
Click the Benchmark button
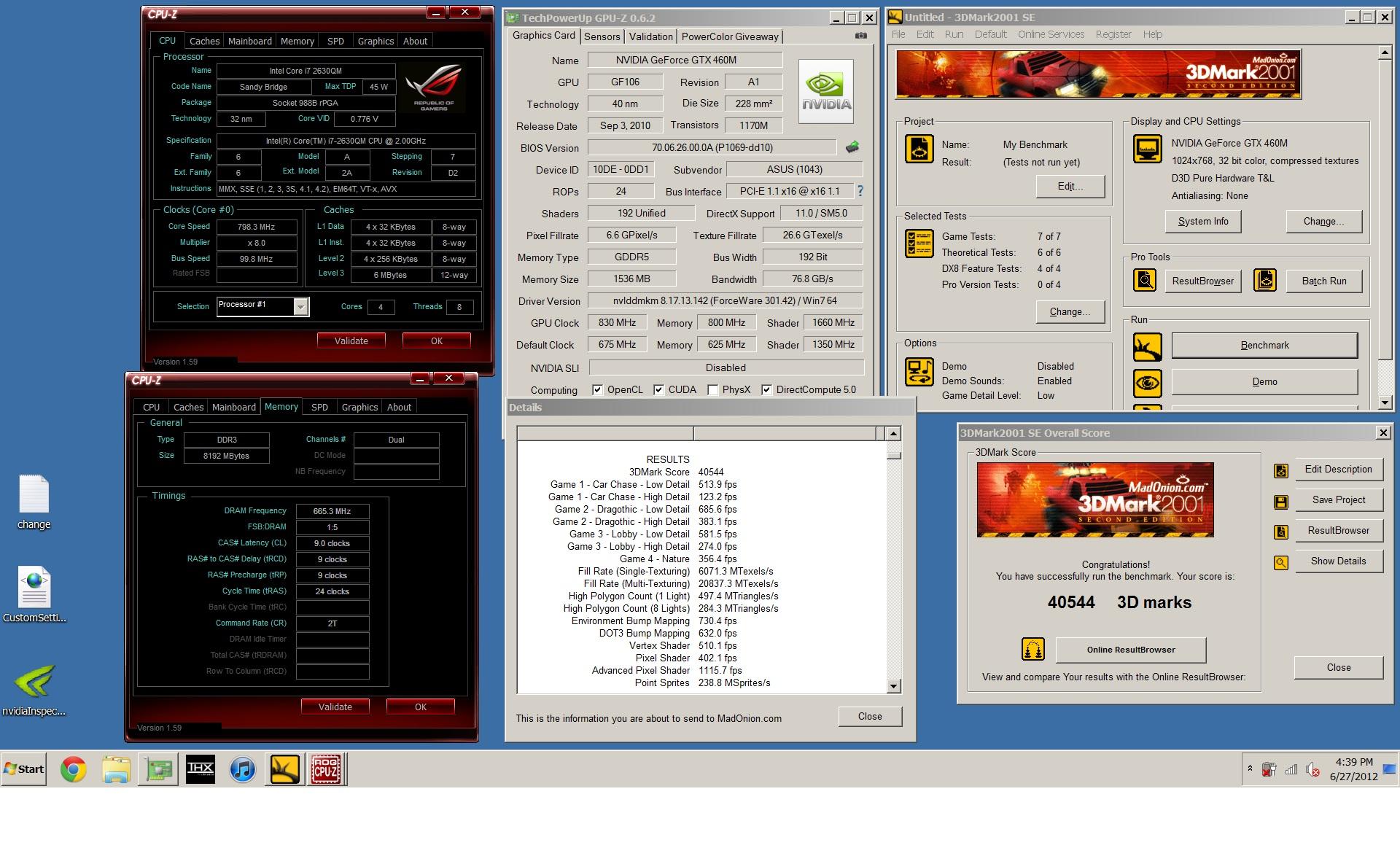pos(1264,345)
